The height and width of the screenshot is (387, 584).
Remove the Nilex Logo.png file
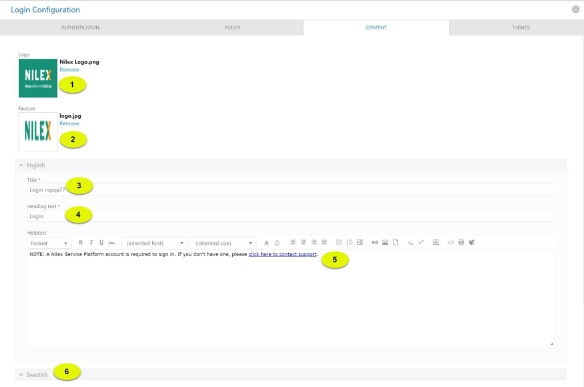pyautogui.click(x=69, y=70)
